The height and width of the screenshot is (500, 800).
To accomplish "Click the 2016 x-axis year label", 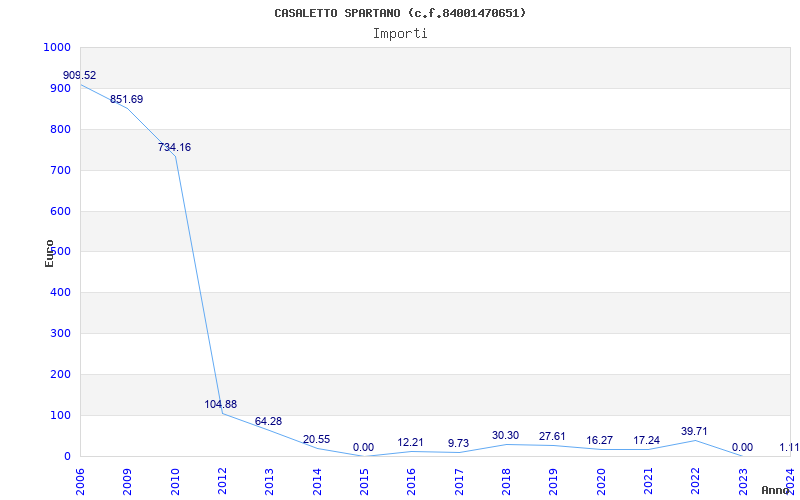I will click(412, 482).
